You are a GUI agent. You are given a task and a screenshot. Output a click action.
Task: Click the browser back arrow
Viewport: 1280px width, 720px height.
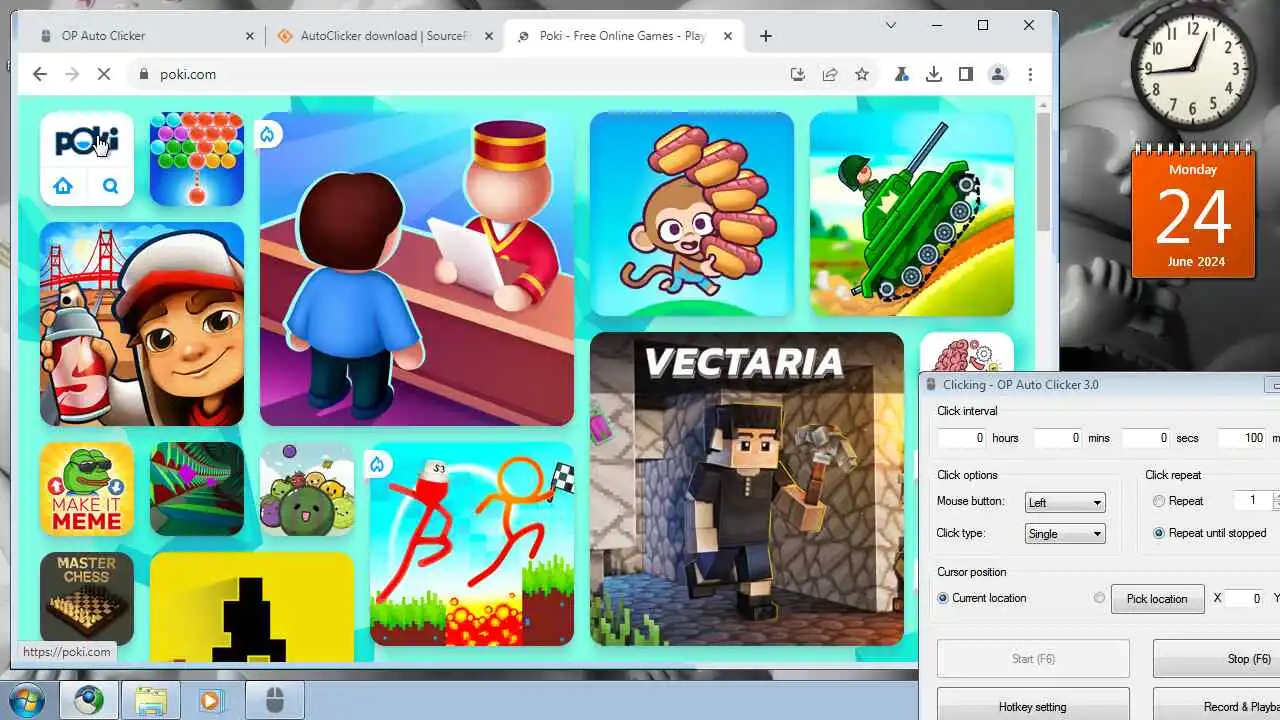[40, 74]
